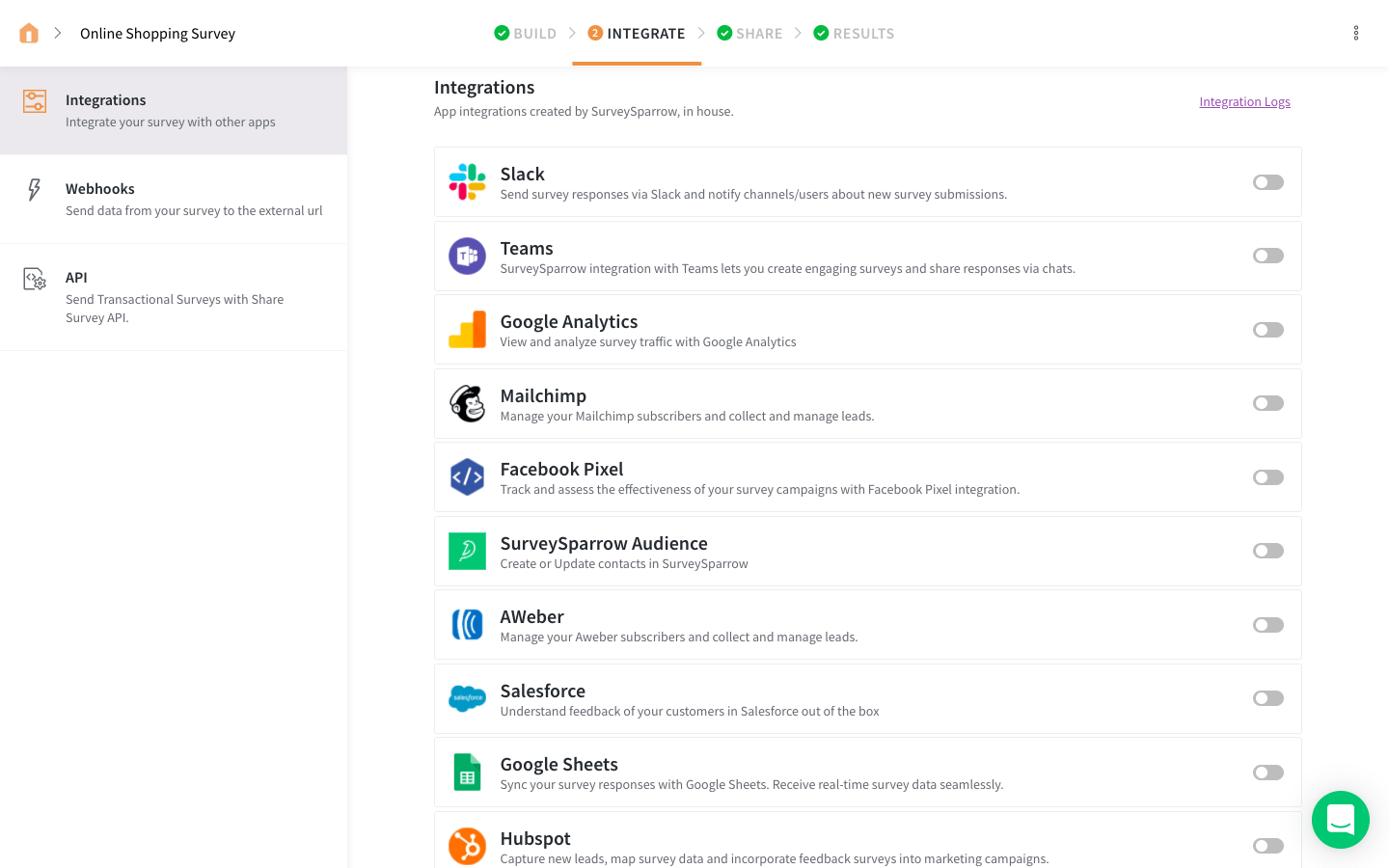Click the green checkmark beside RESULTS

point(821,33)
